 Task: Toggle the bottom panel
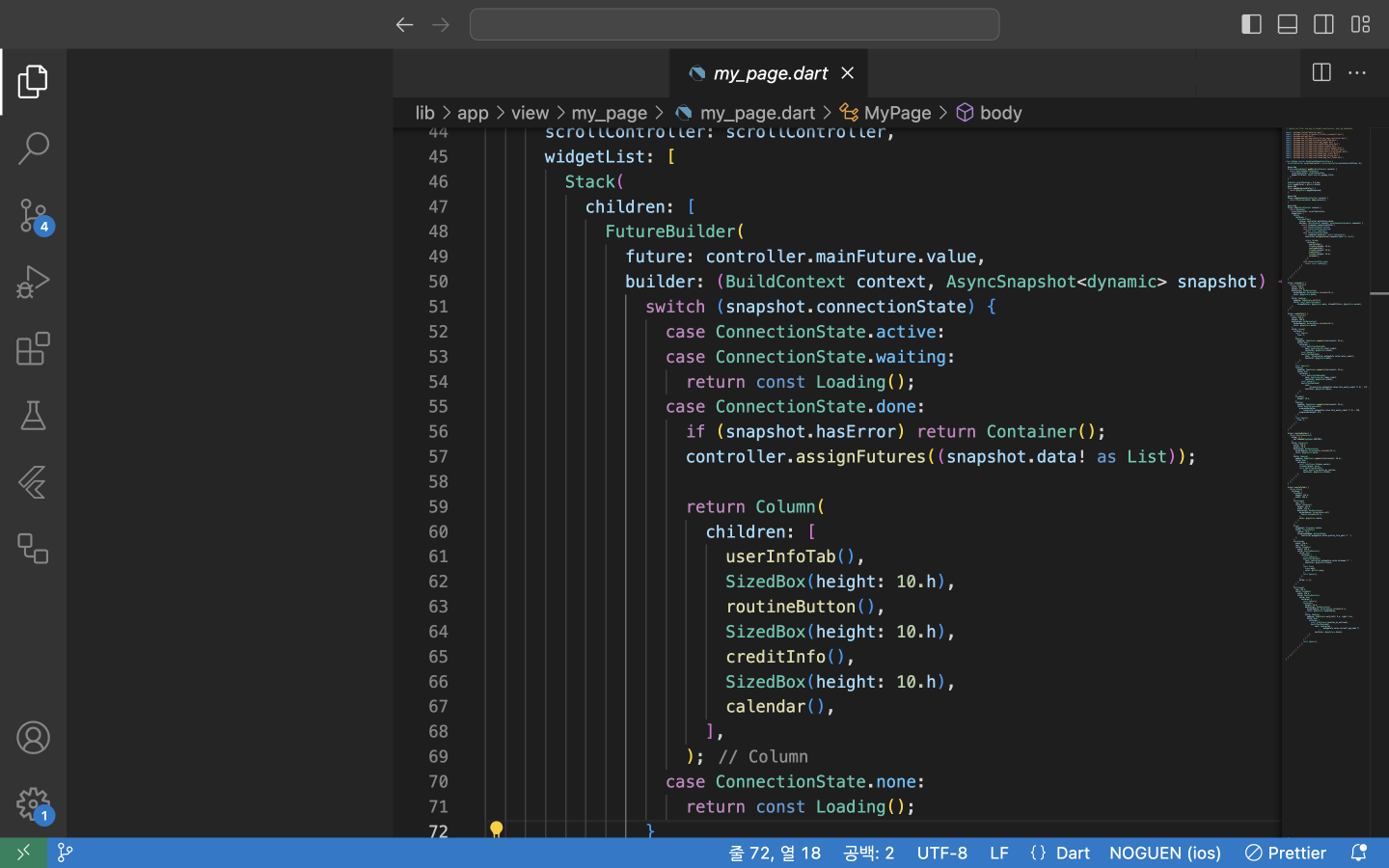1288,24
